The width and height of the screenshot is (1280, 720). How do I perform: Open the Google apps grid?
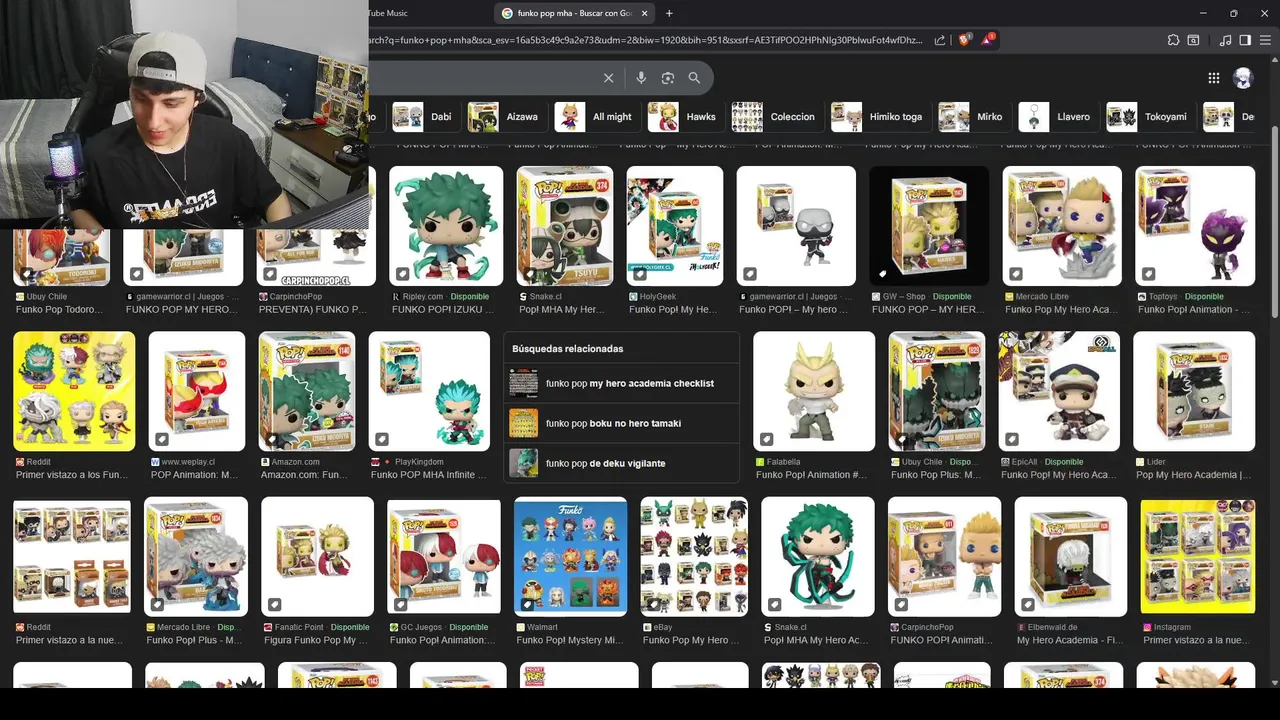click(x=1213, y=78)
